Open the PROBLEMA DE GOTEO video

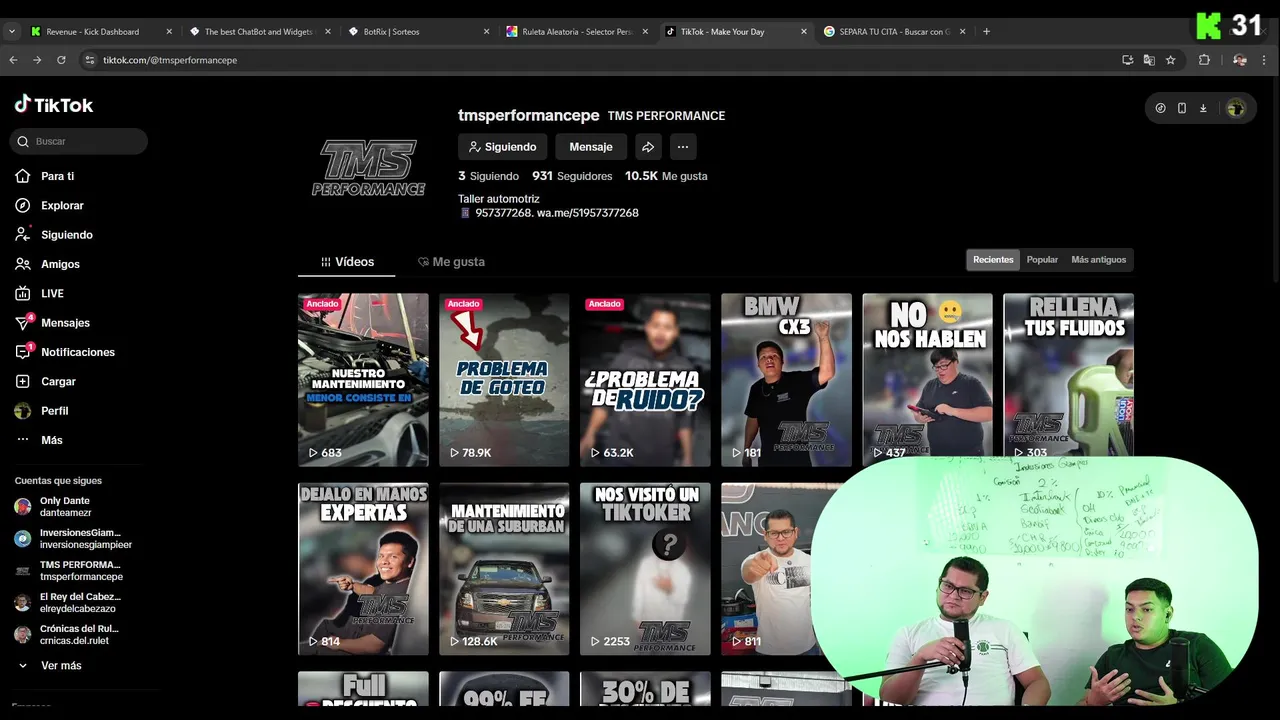[x=504, y=380]
